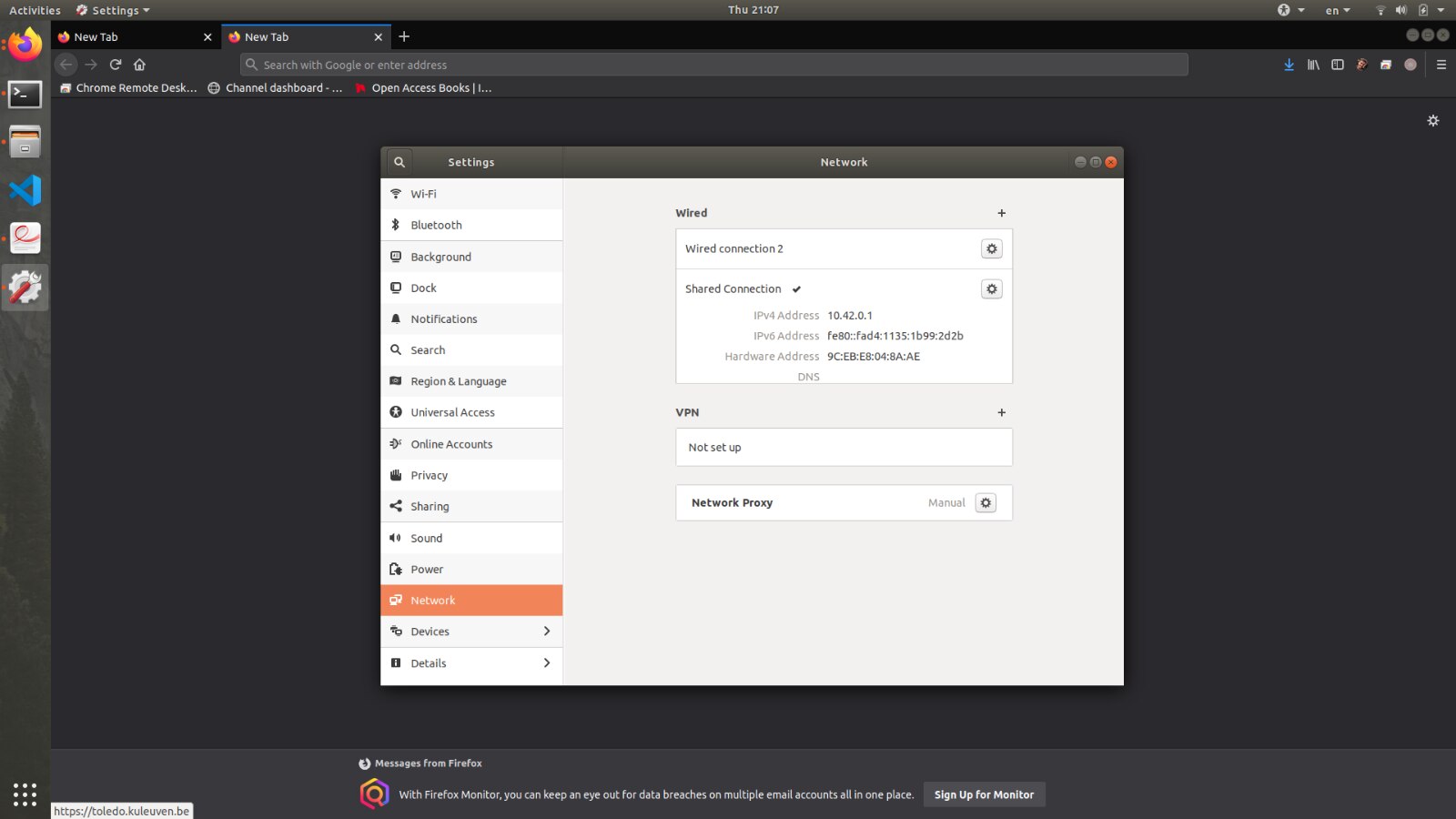Open the Settings app menu in top bar
The height and width of the screenshot is (819, 1456).
(x=113, y=10)
